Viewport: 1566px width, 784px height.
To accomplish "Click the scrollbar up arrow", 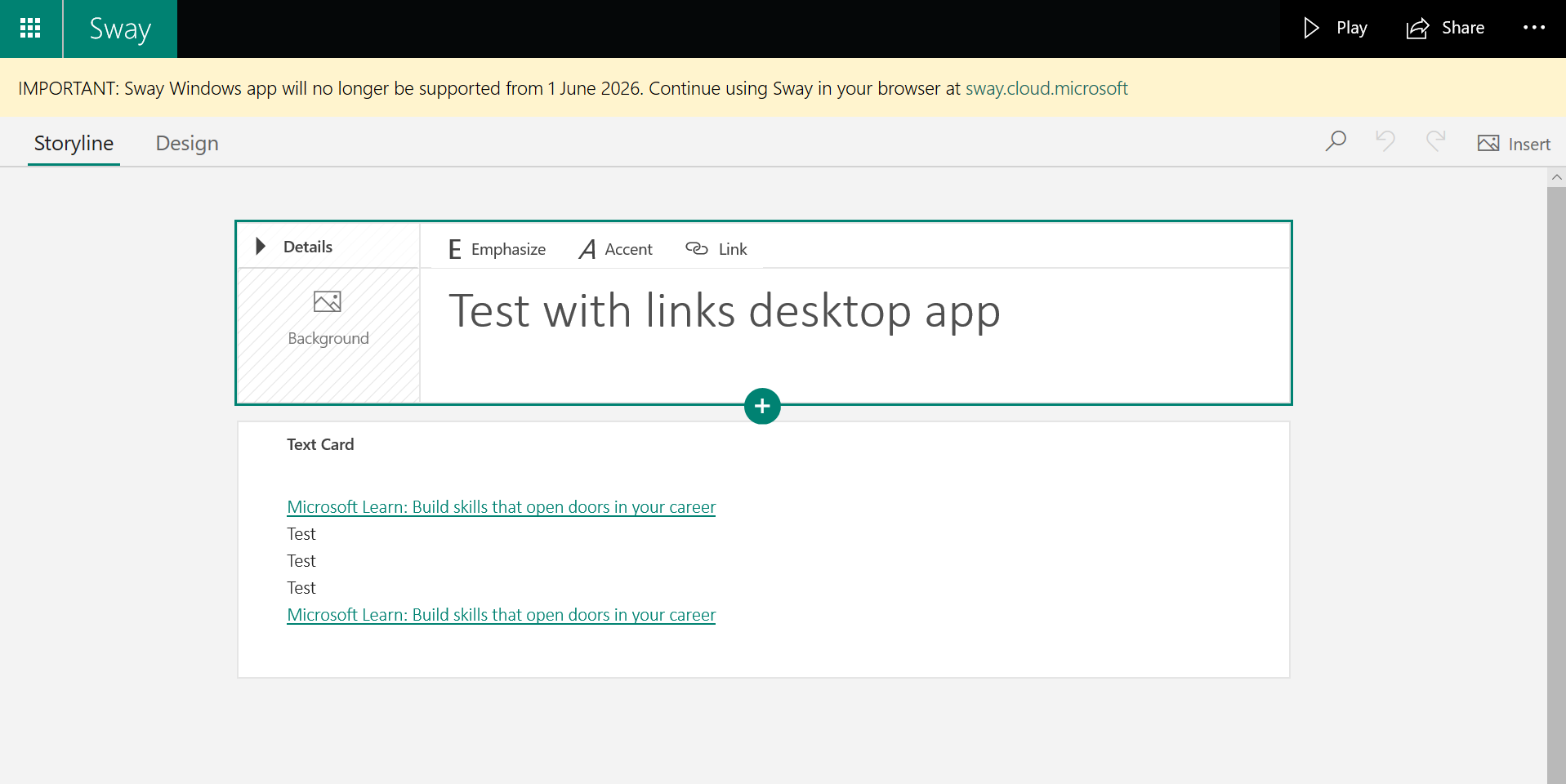I will [1556, 177].
